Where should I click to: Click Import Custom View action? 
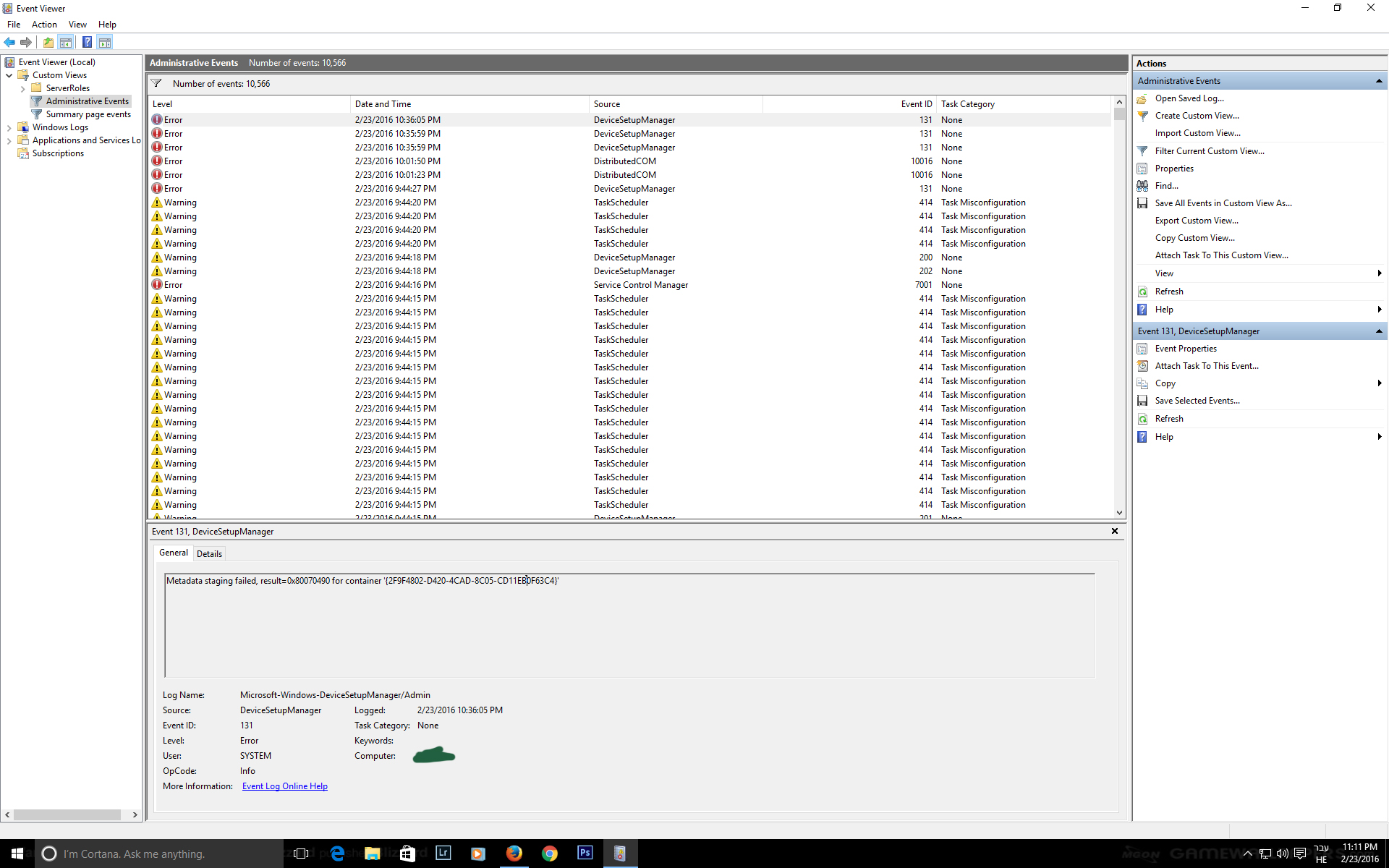coord(1197,133)
